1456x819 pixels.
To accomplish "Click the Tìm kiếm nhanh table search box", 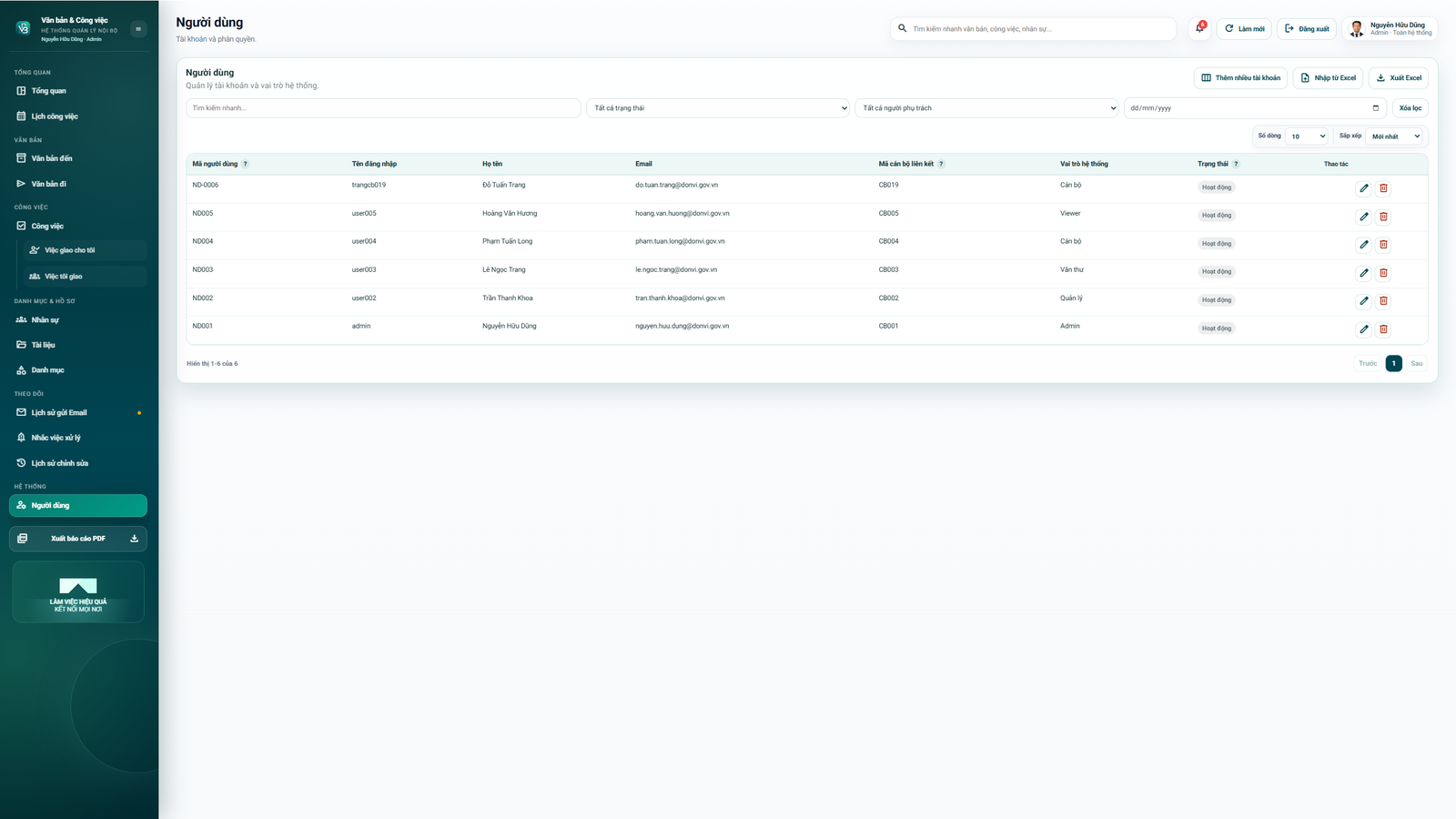I will pos(383,108).
